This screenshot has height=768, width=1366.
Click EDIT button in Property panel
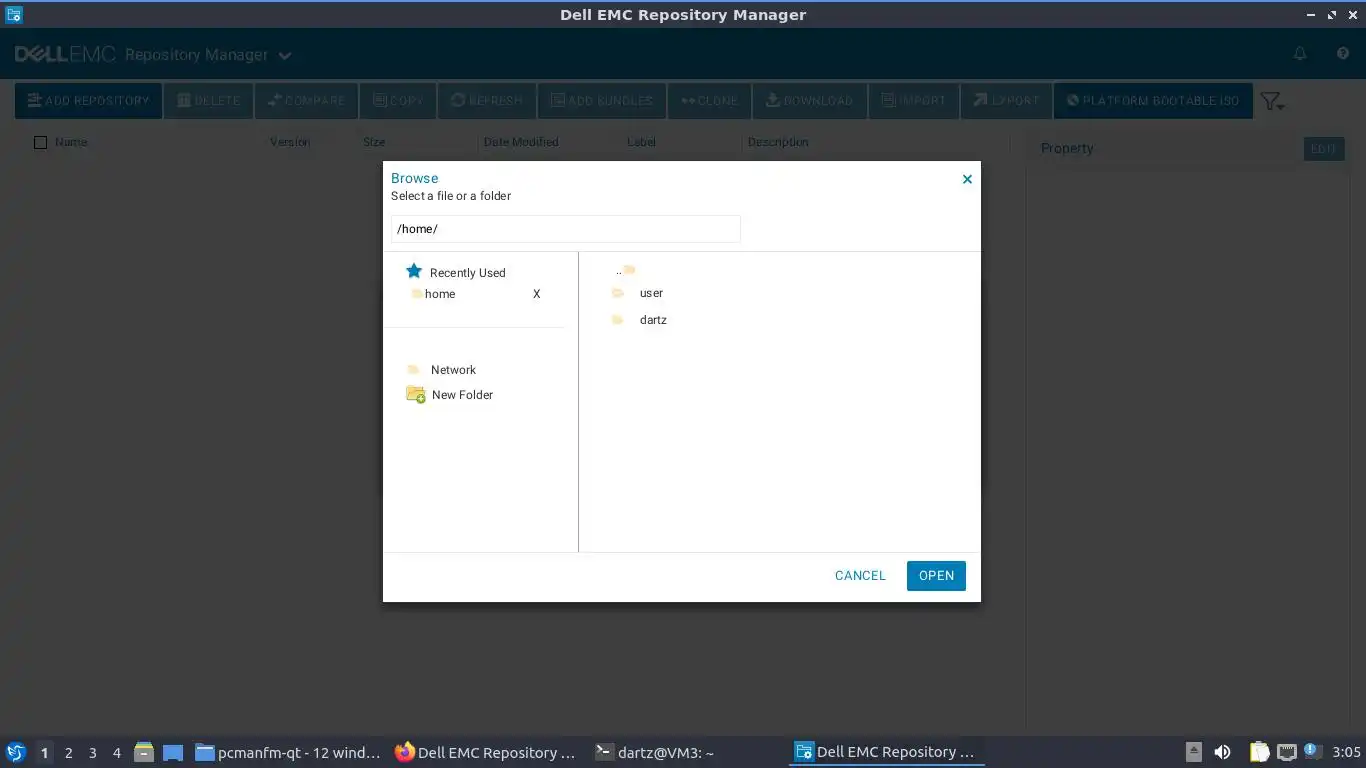tap(1324, 149)
